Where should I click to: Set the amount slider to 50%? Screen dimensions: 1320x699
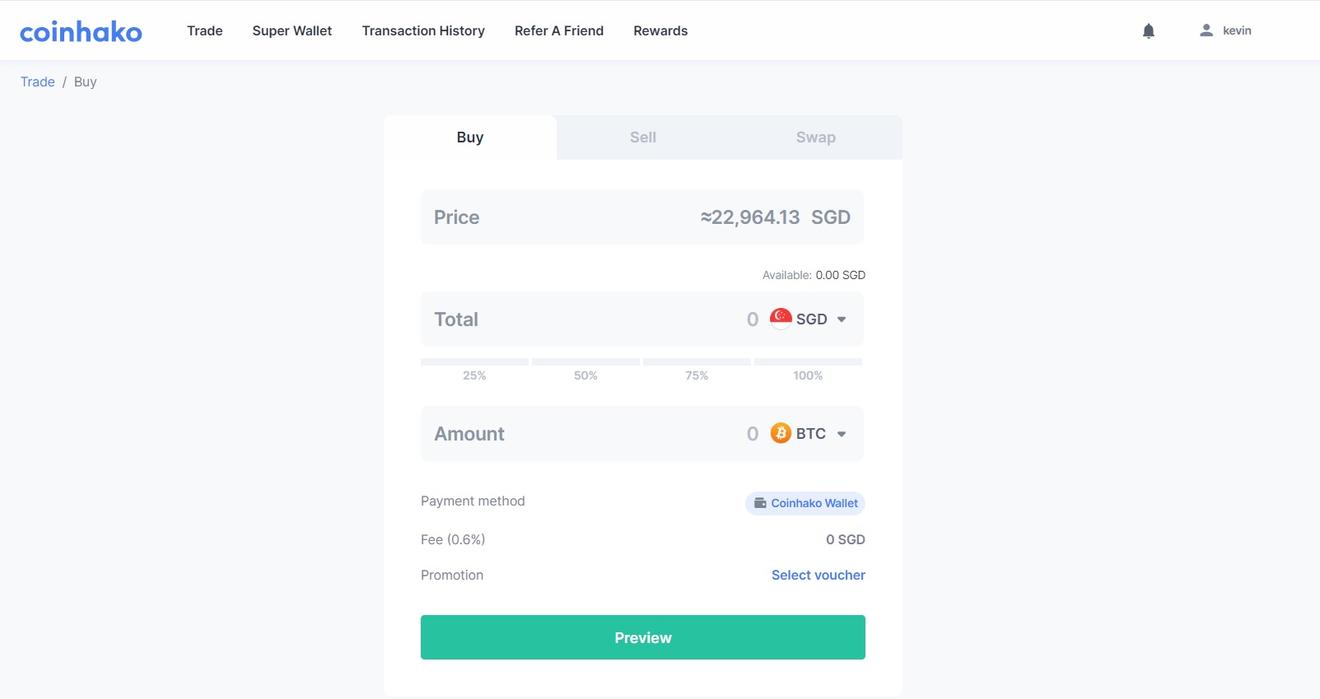coord(584,362)
